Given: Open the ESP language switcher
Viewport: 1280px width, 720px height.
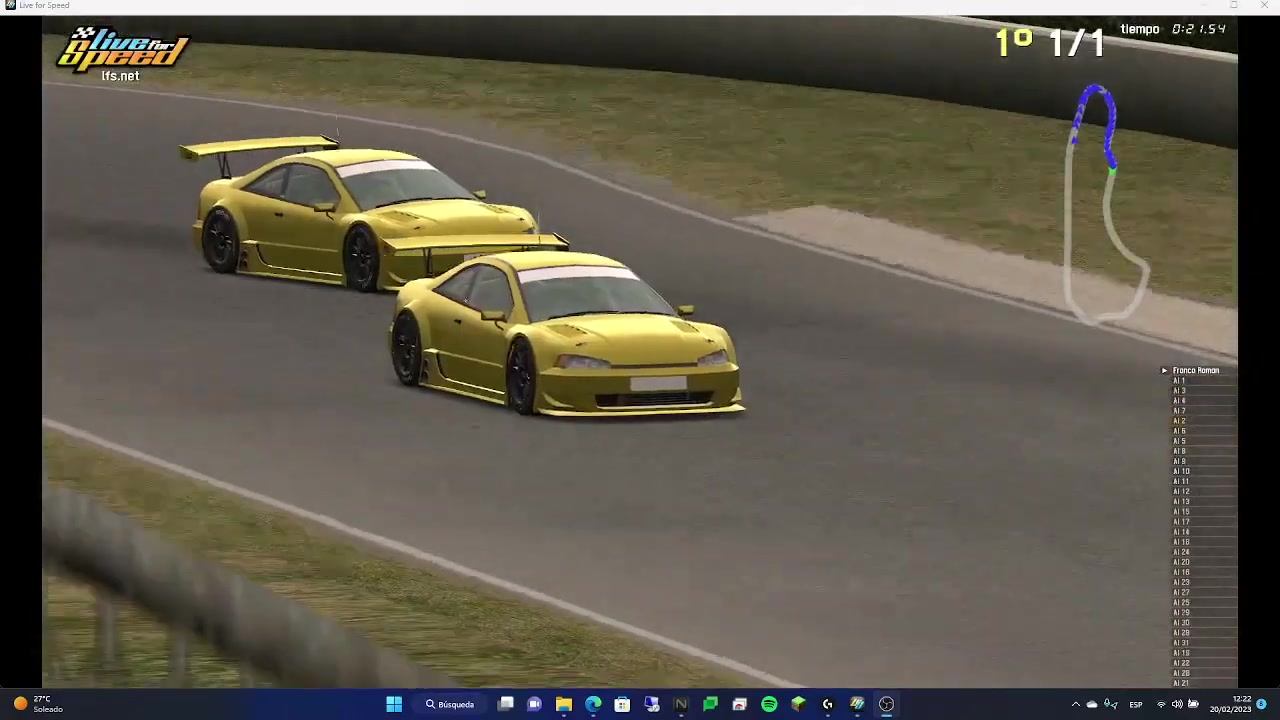Looking at the screenshot, I should (x=1136, y=704).
